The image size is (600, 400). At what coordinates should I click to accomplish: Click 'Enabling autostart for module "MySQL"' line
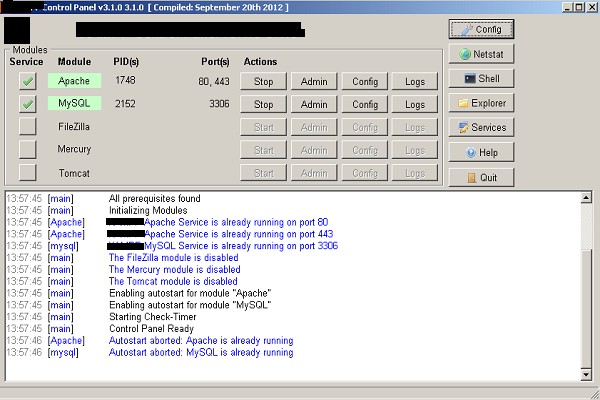190,305
